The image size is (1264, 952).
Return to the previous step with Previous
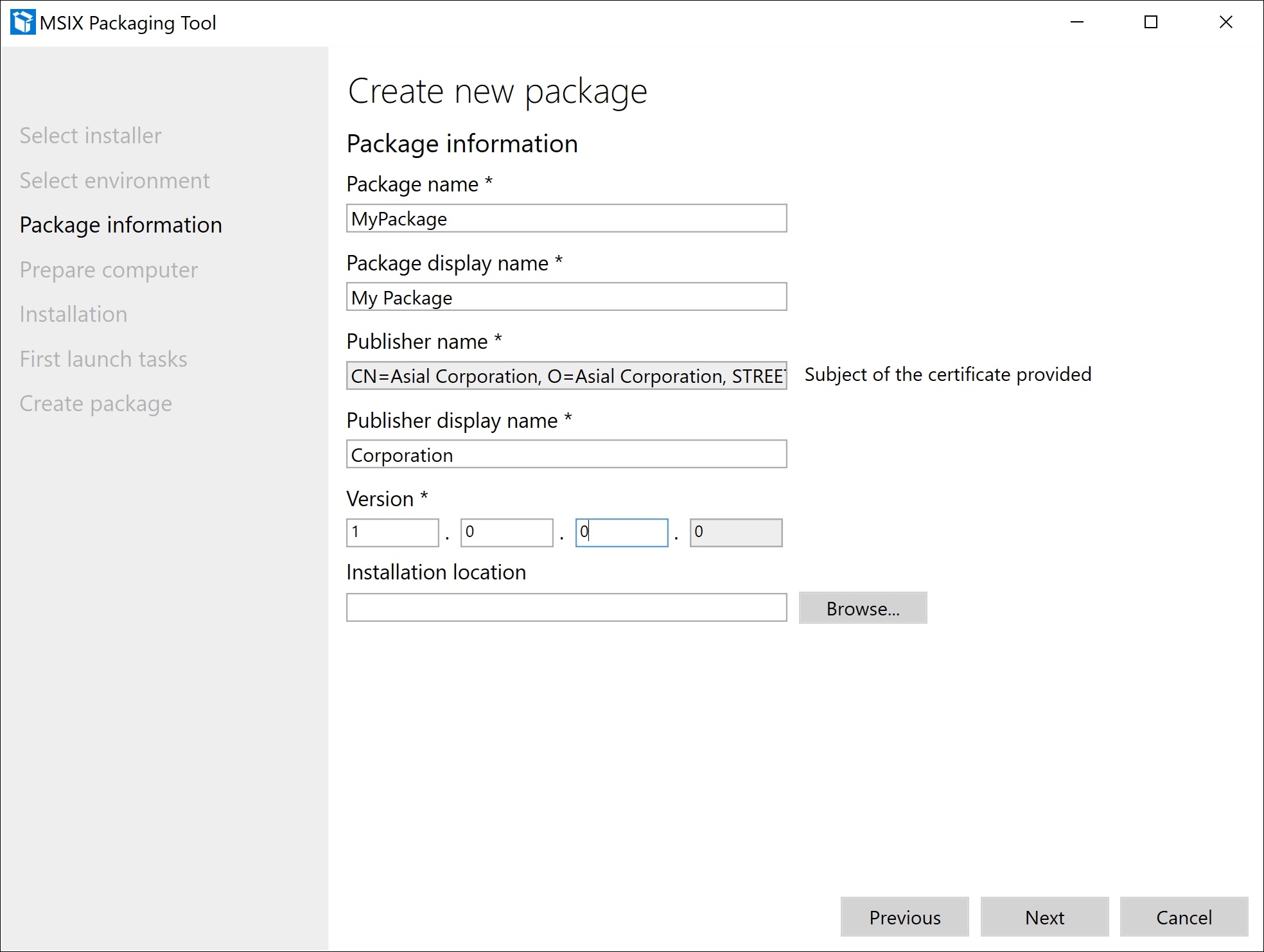click(904, 917)
